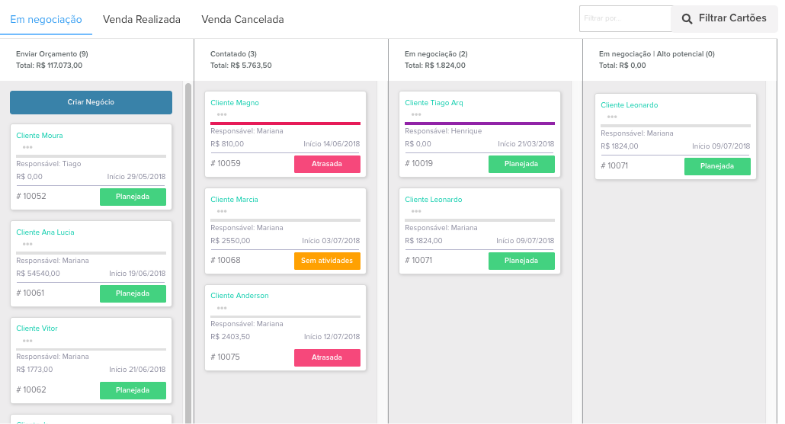Click Atrasada badge on Cliente Magno card
Screen dimensions: 785x424
point(326,164)
